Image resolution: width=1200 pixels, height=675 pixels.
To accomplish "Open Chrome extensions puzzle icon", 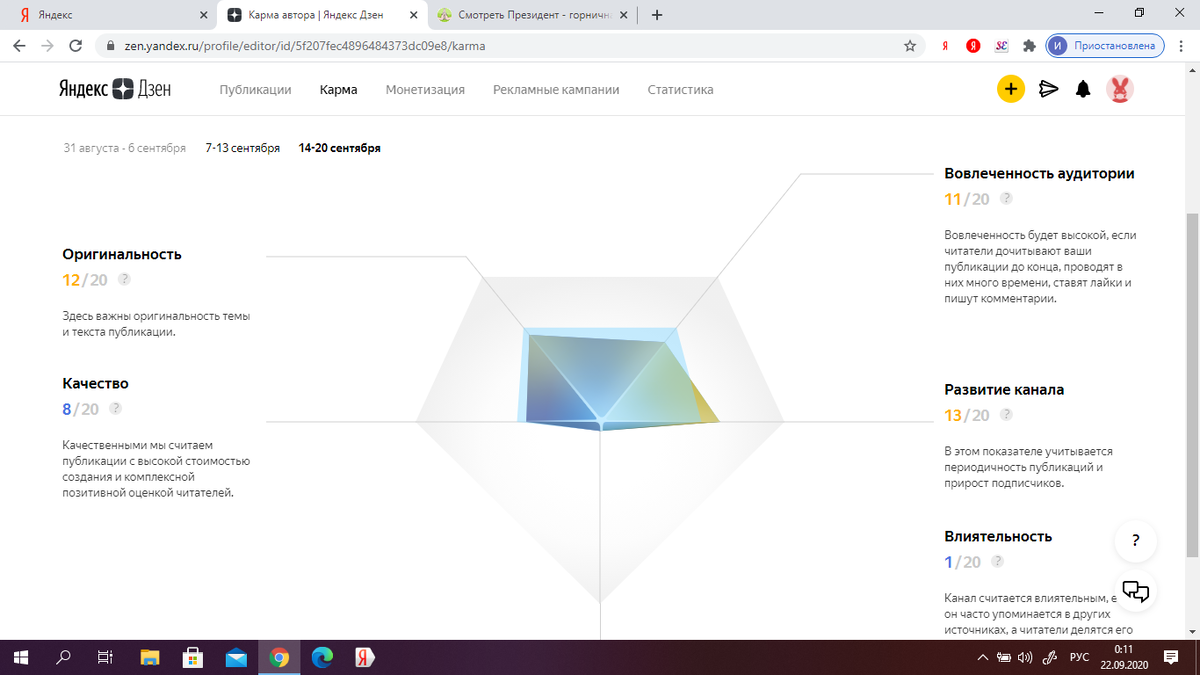I will pos(1029,45).
